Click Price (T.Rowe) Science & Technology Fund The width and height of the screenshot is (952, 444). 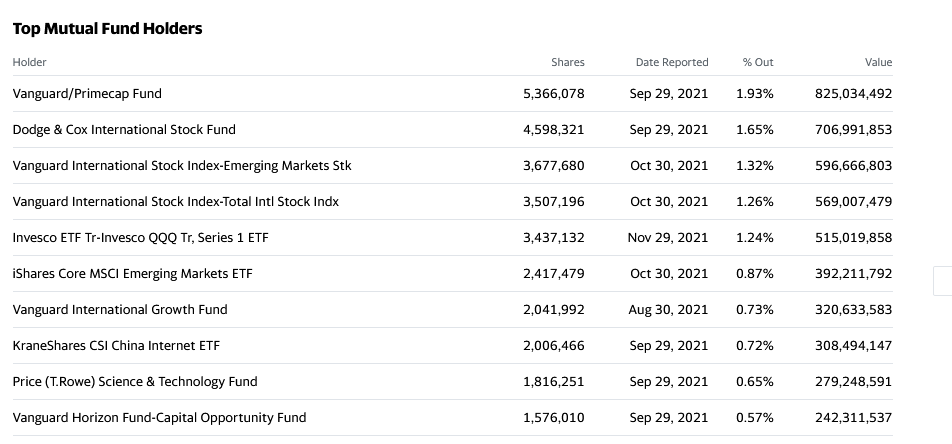pyautogui.click(x=135, y=381)
